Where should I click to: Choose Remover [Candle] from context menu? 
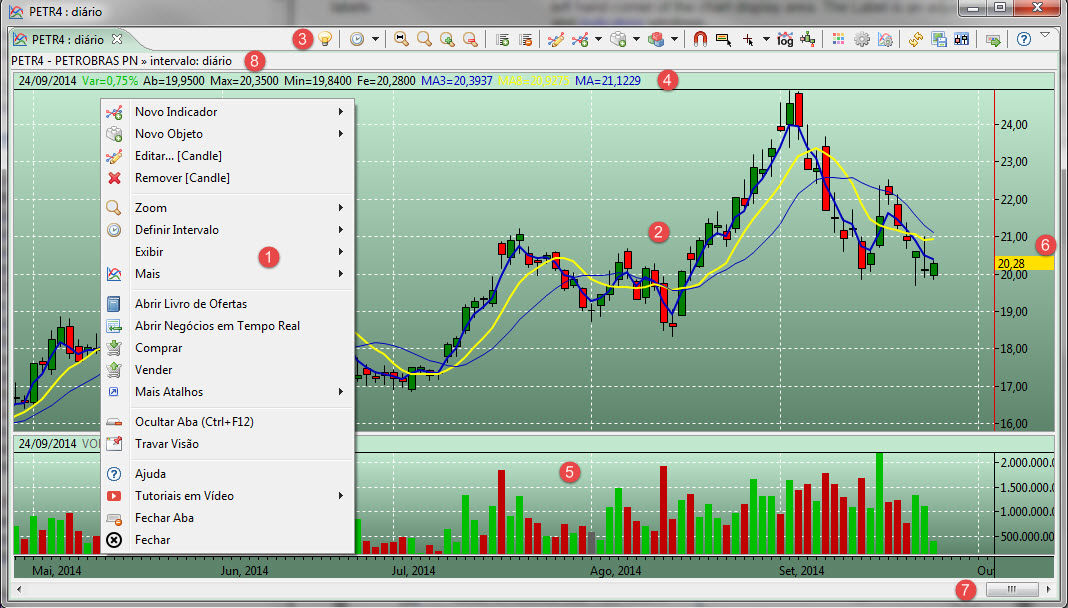point(228,178)
